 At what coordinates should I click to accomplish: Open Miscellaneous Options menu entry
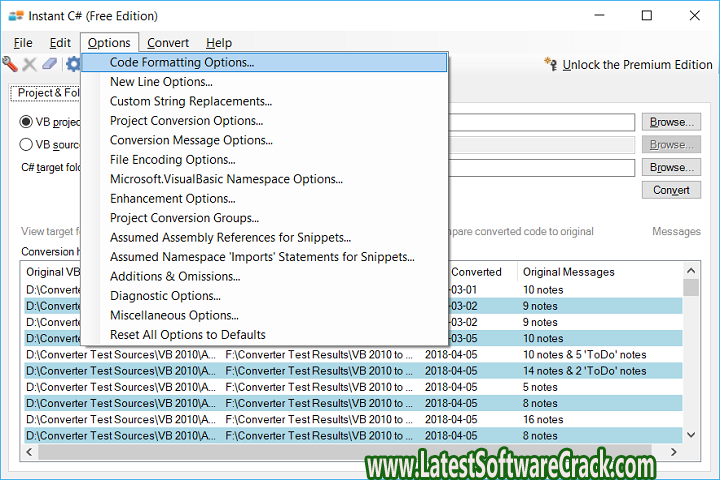coord(264,315)
